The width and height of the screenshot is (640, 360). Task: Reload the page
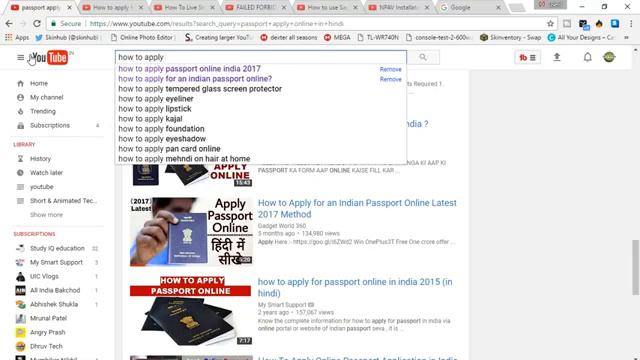(x=37, y=24)
